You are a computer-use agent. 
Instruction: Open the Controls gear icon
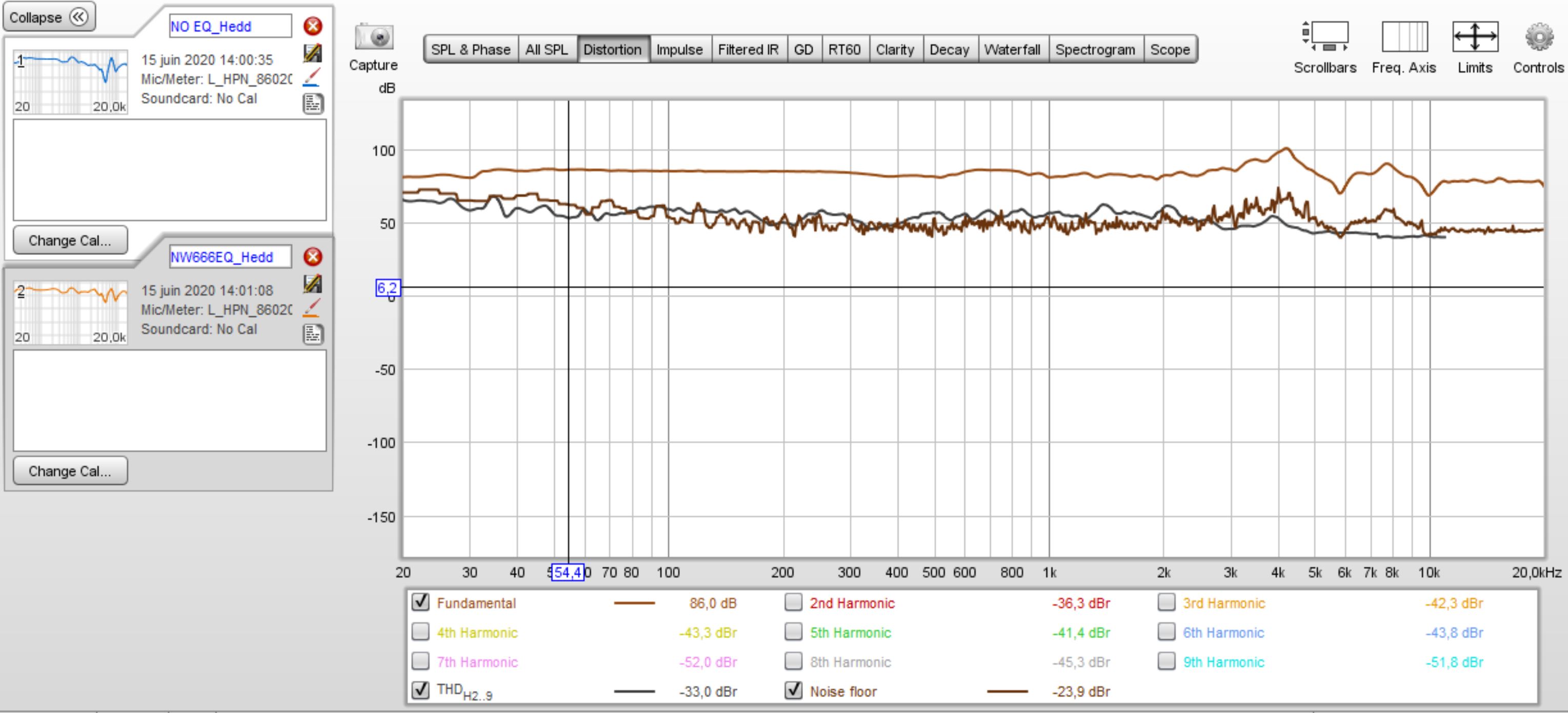click(1539, 36)
